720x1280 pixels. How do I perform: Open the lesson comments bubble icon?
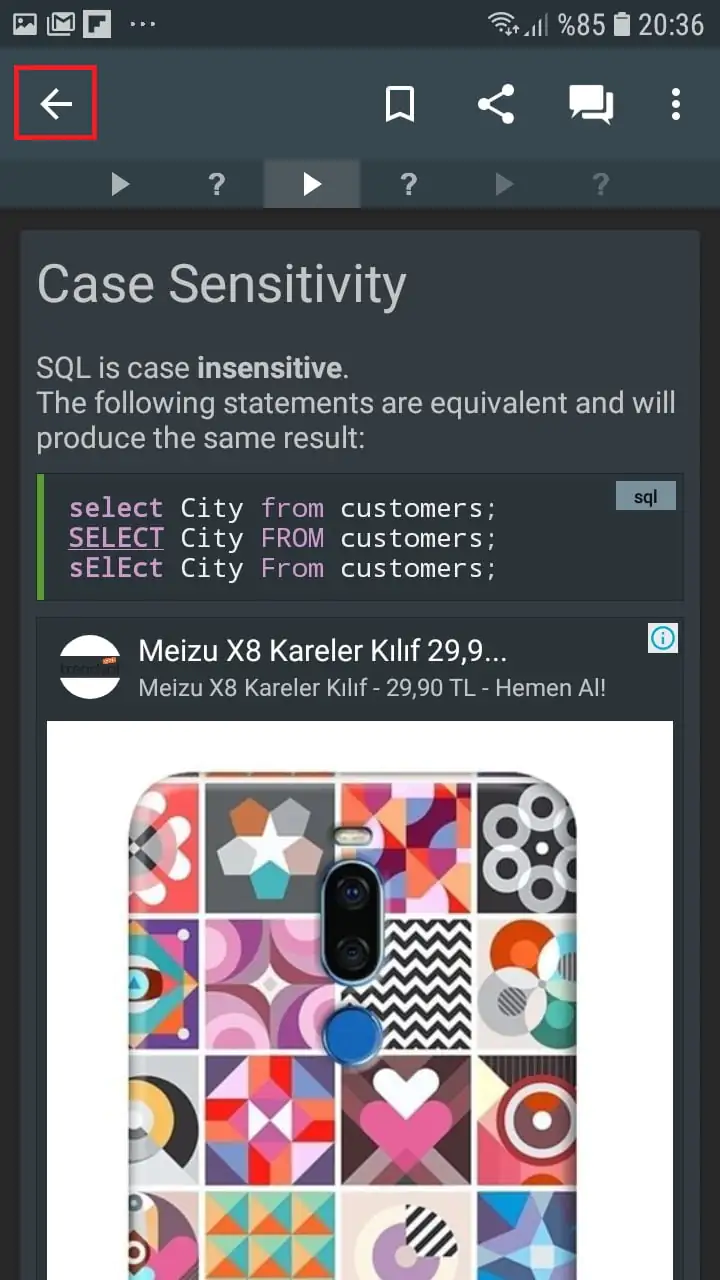tap(591, 104)
